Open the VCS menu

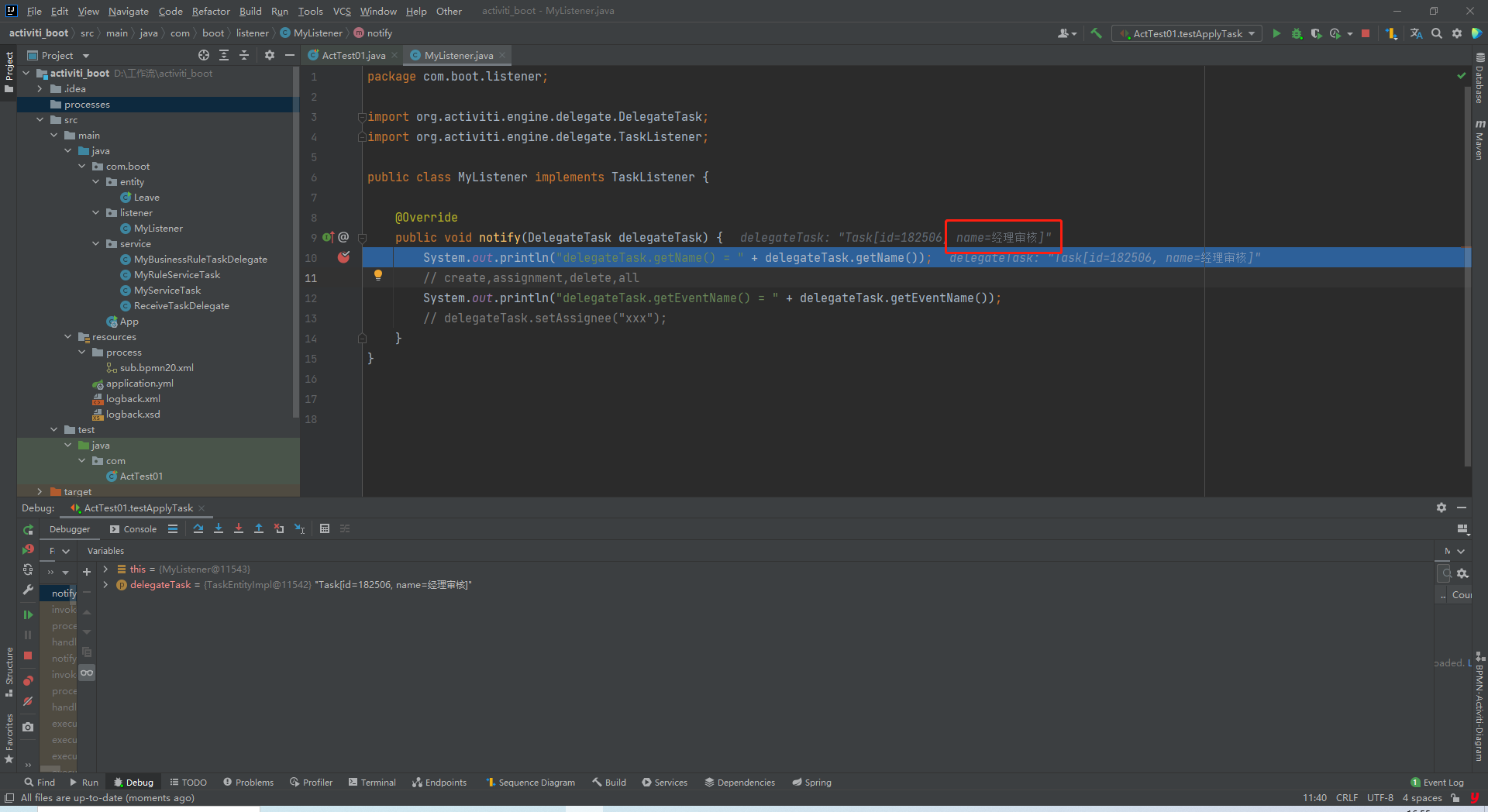coord(342,11)
